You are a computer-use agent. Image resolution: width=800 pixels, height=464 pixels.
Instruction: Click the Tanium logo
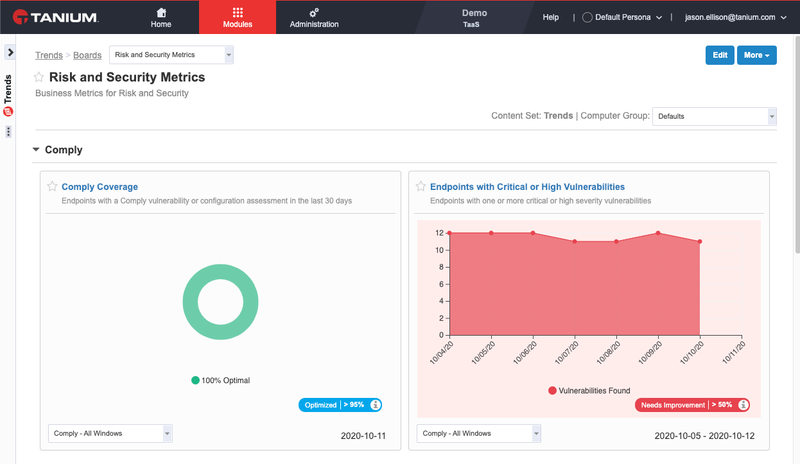pos(56,17)
